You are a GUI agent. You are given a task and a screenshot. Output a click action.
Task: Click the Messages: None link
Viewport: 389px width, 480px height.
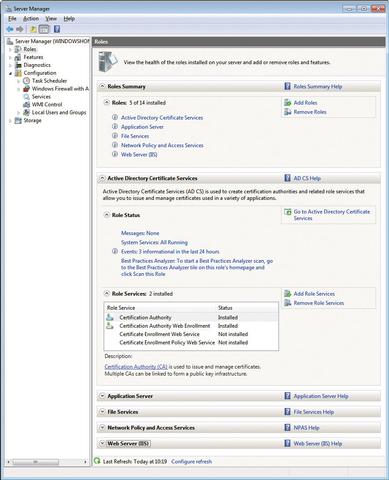(x=140, y=233)
